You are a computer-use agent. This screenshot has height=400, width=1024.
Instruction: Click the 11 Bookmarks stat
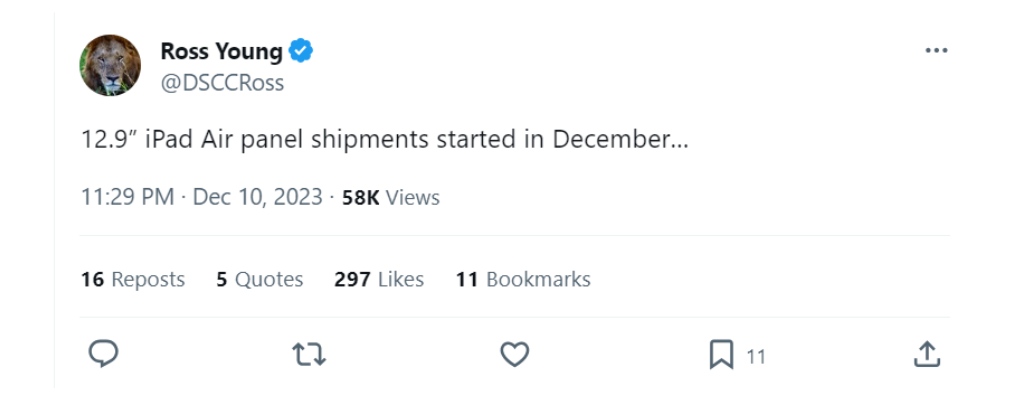click(x=523, y=279)
